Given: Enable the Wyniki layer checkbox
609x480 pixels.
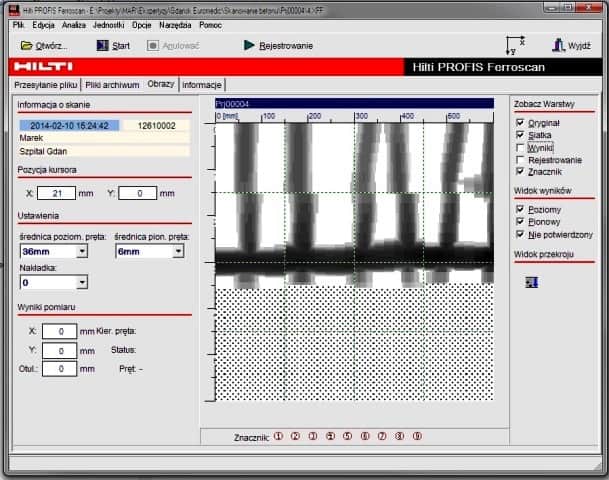Looking at the screenshot, I should [519, 147].
